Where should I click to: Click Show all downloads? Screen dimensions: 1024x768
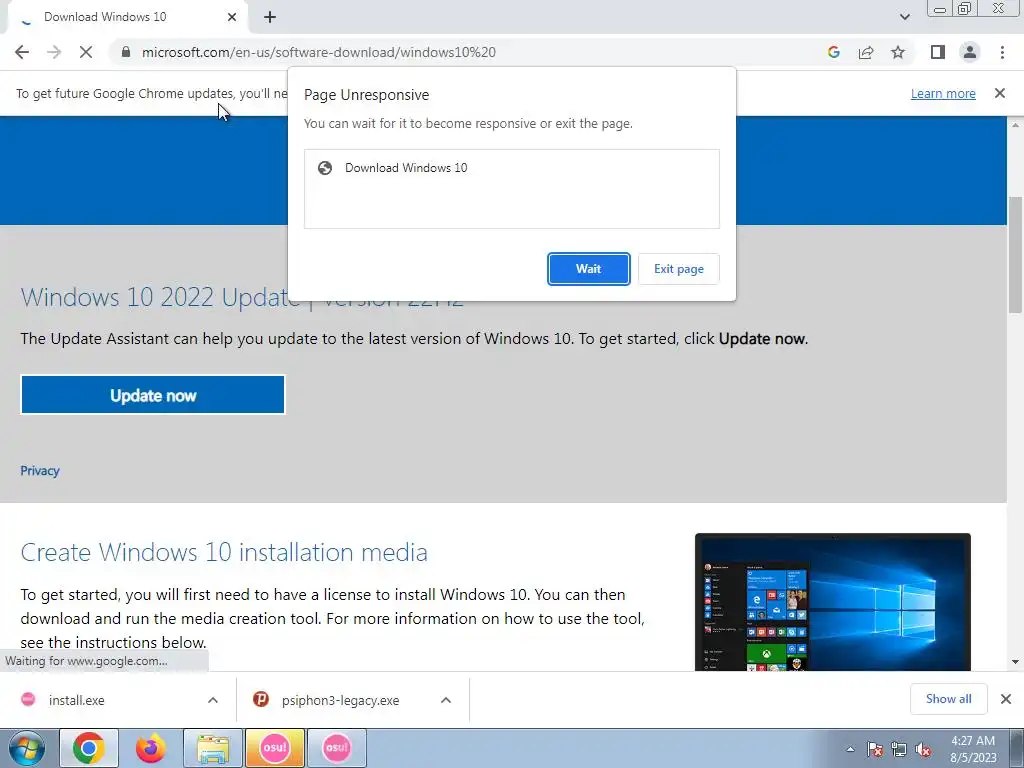pos(948,699)
